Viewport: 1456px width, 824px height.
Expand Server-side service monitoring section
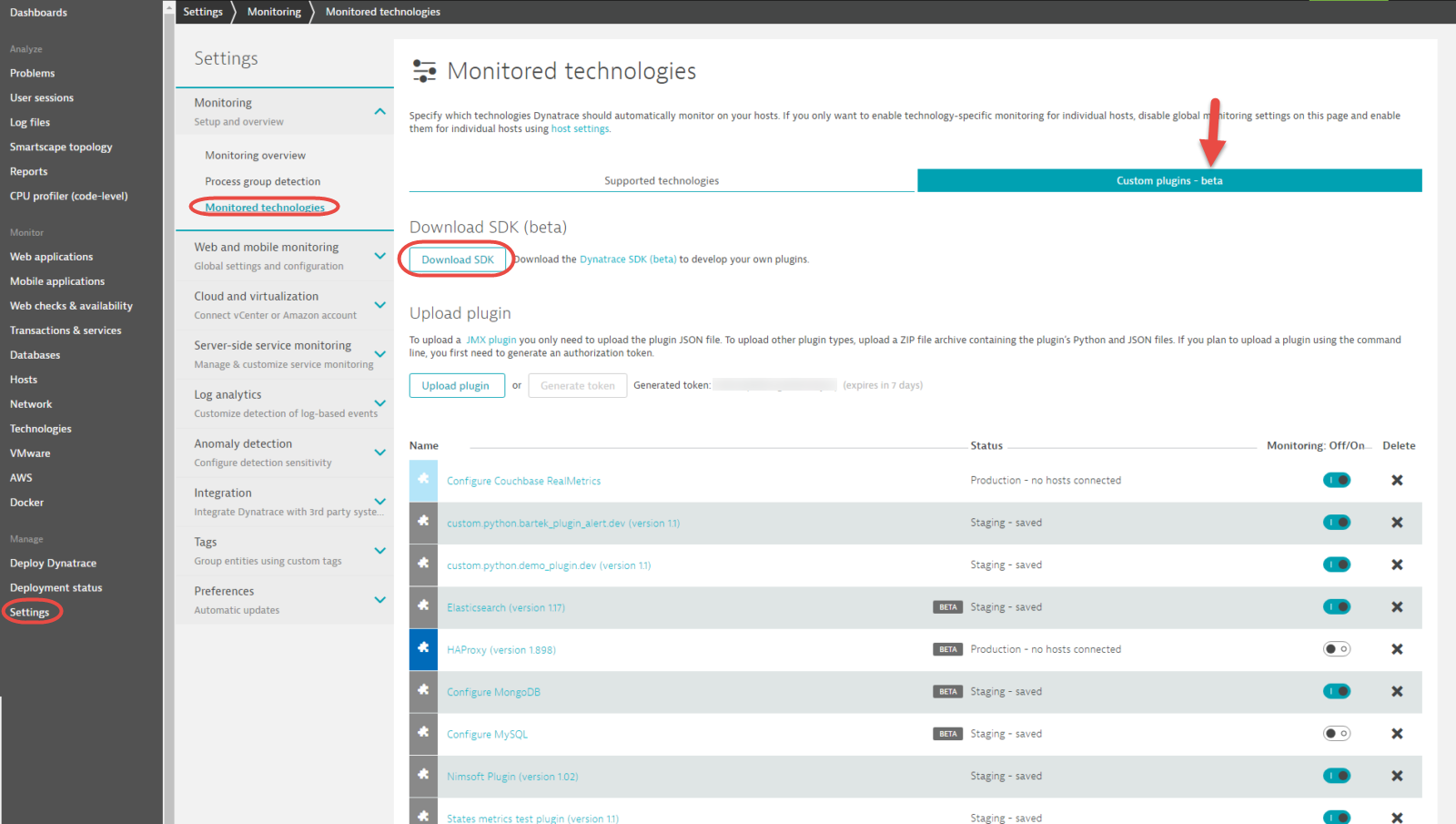point(379,354)
